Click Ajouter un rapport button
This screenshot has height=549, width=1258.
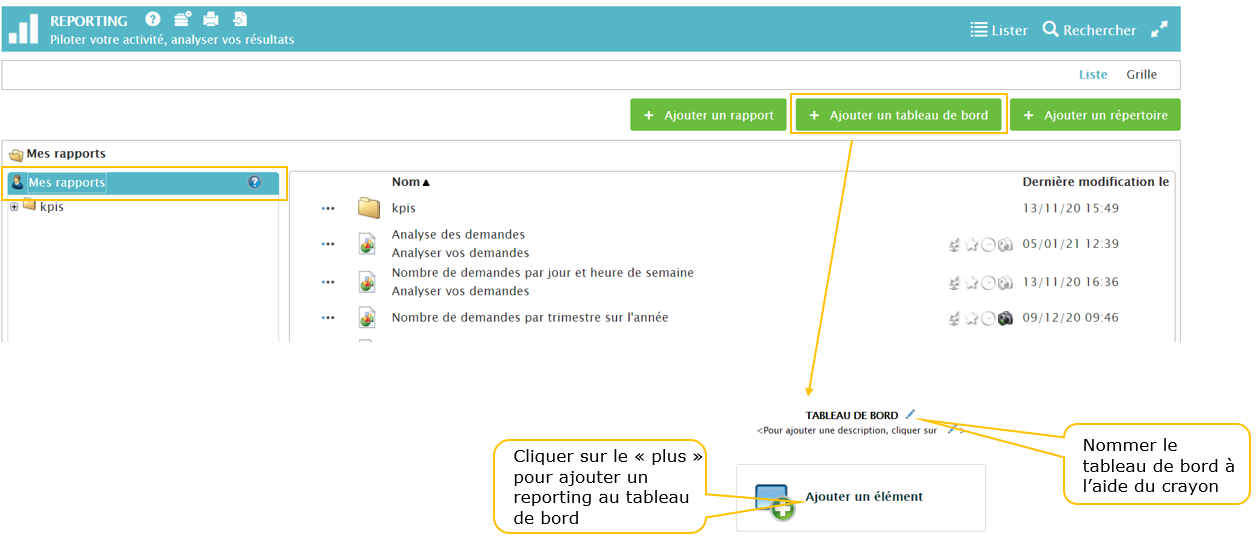[709, 115]
